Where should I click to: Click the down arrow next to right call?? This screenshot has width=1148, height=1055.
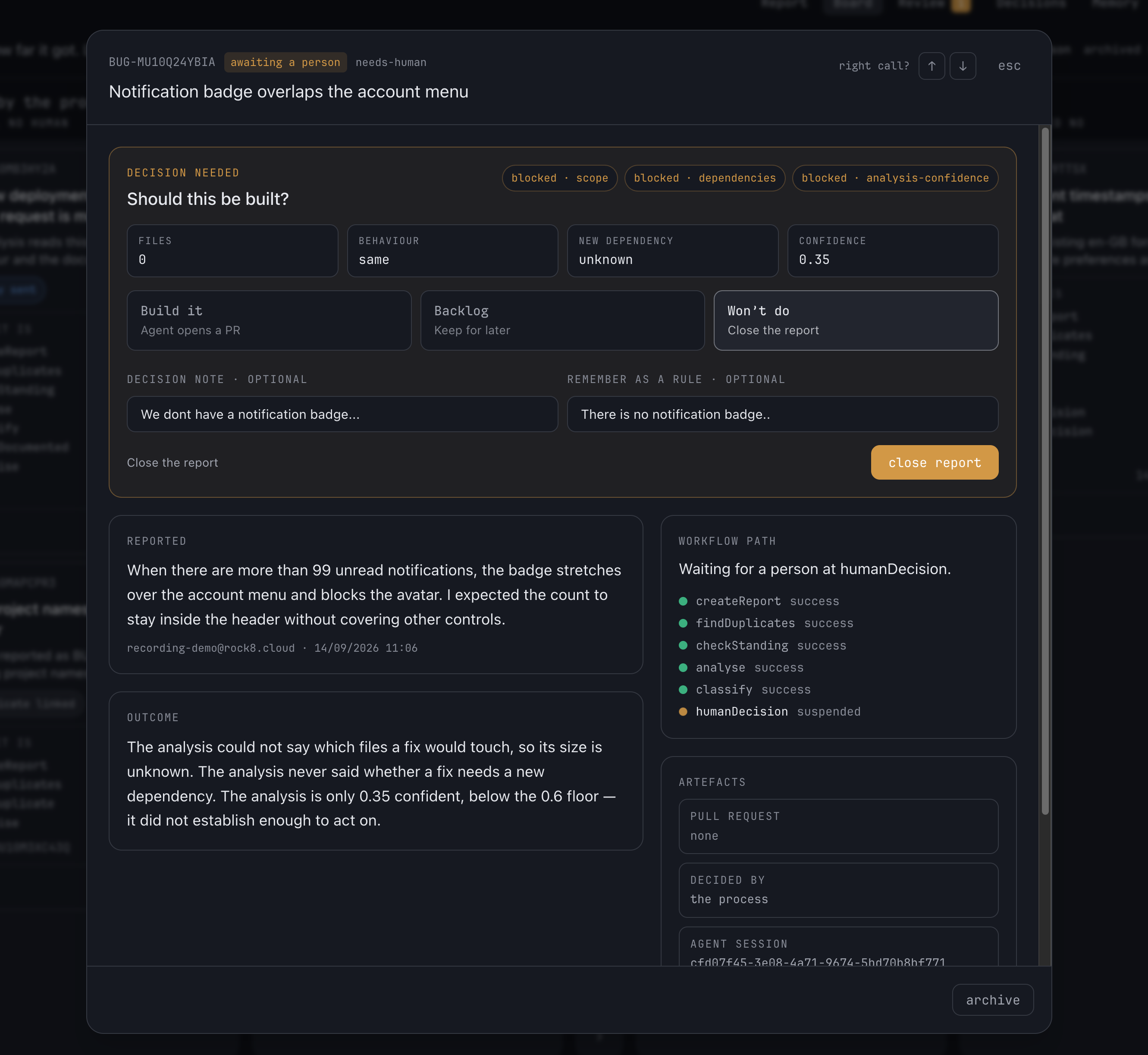(963, 66)
